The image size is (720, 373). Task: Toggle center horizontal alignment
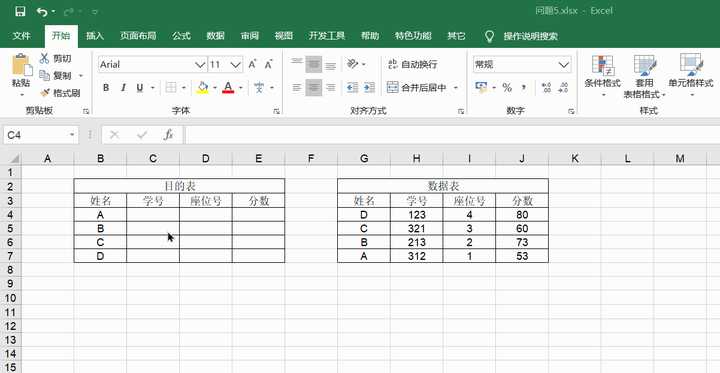coord(314,87)
